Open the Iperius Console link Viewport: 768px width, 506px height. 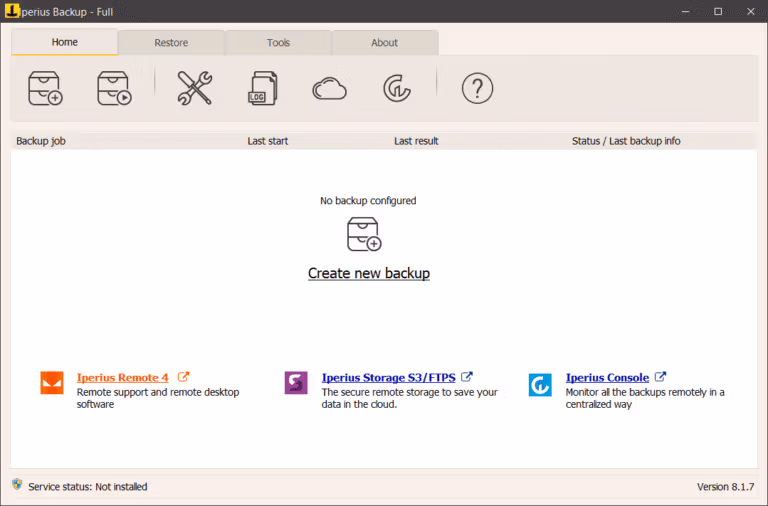(x=607, y=378)
